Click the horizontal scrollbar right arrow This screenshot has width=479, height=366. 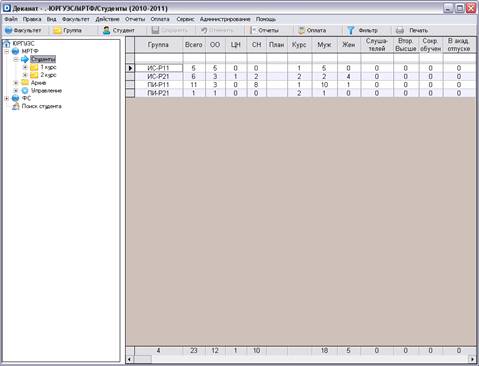pyautogui.click(x=472, y=359)
